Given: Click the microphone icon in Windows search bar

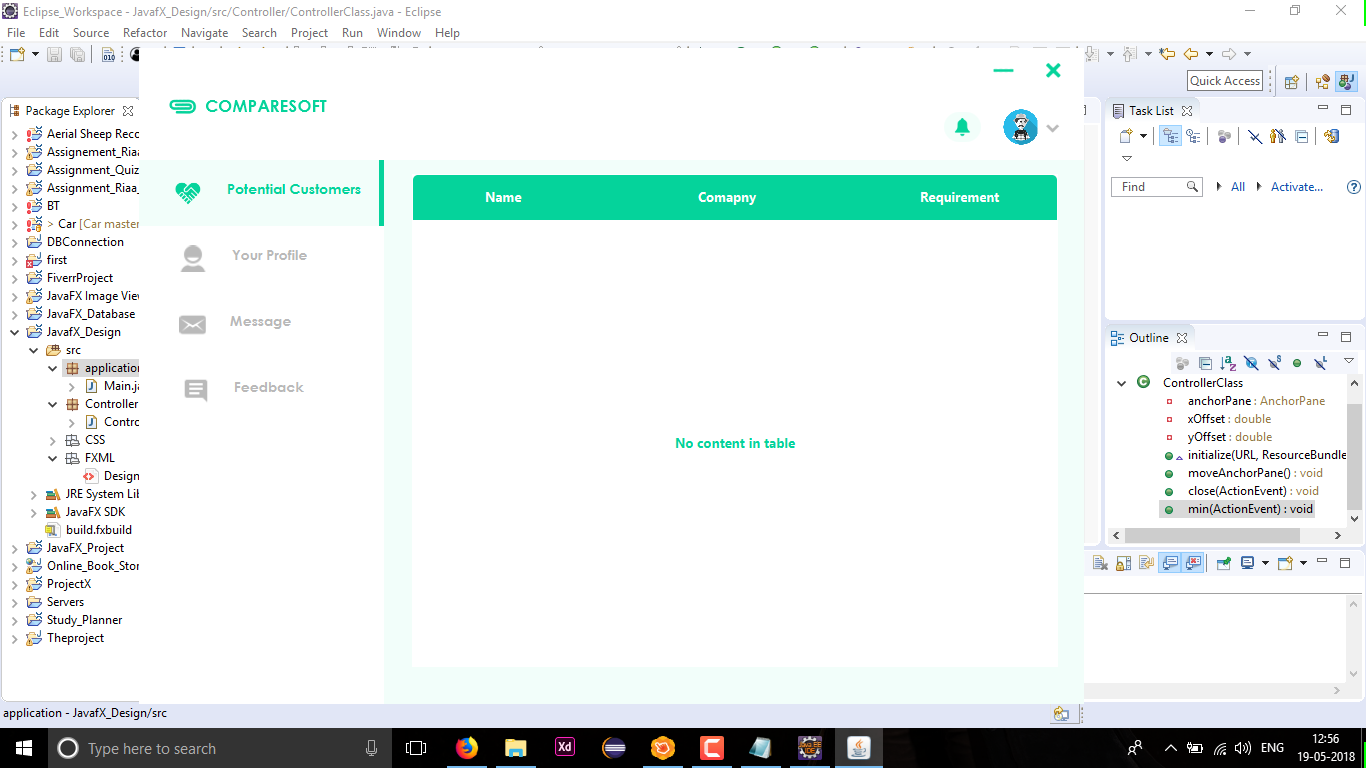Looking at the screenshot, I should click(x=372, y=747).
